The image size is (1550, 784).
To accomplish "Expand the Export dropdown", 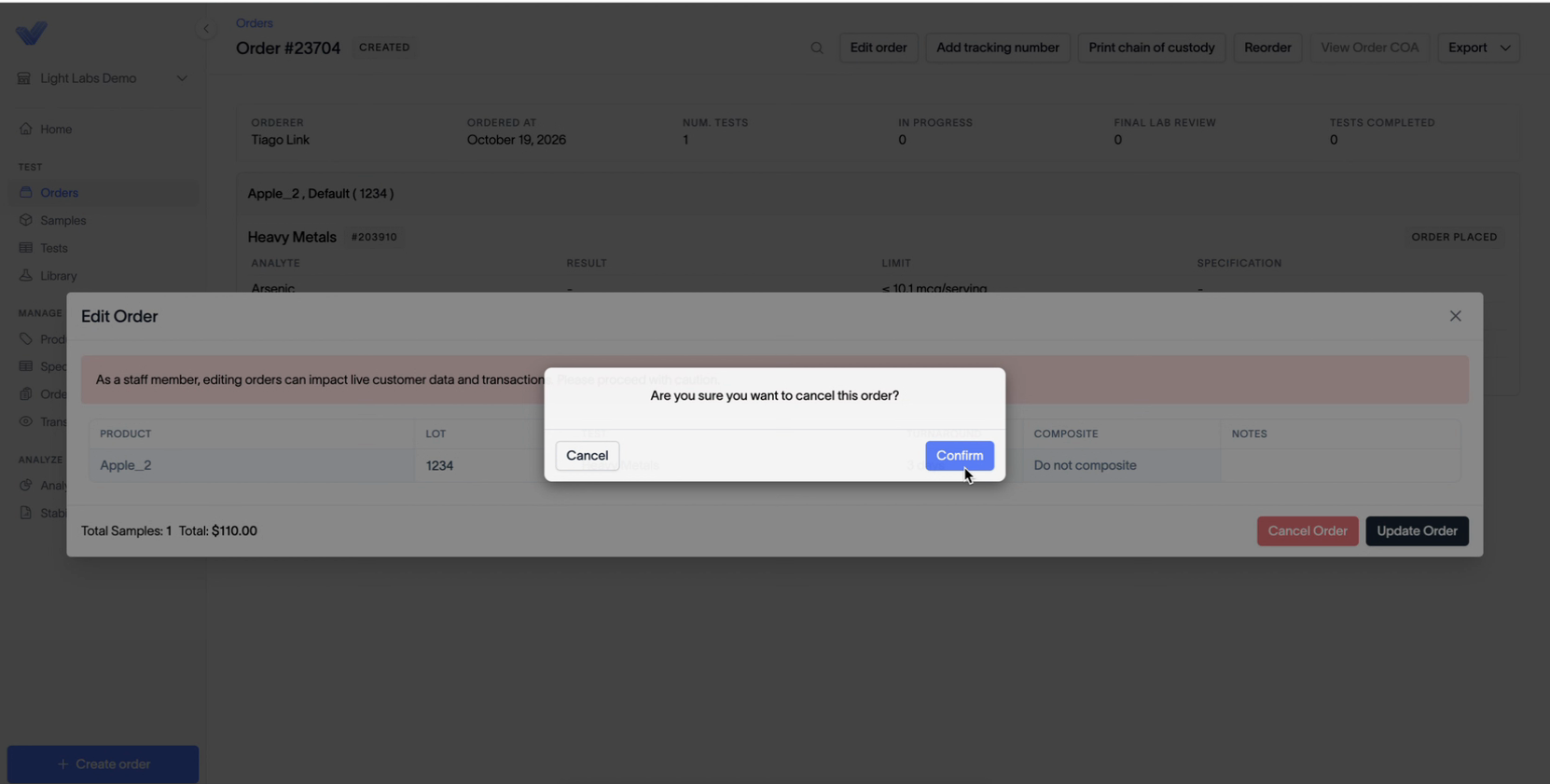I will tap(1478, 48).
